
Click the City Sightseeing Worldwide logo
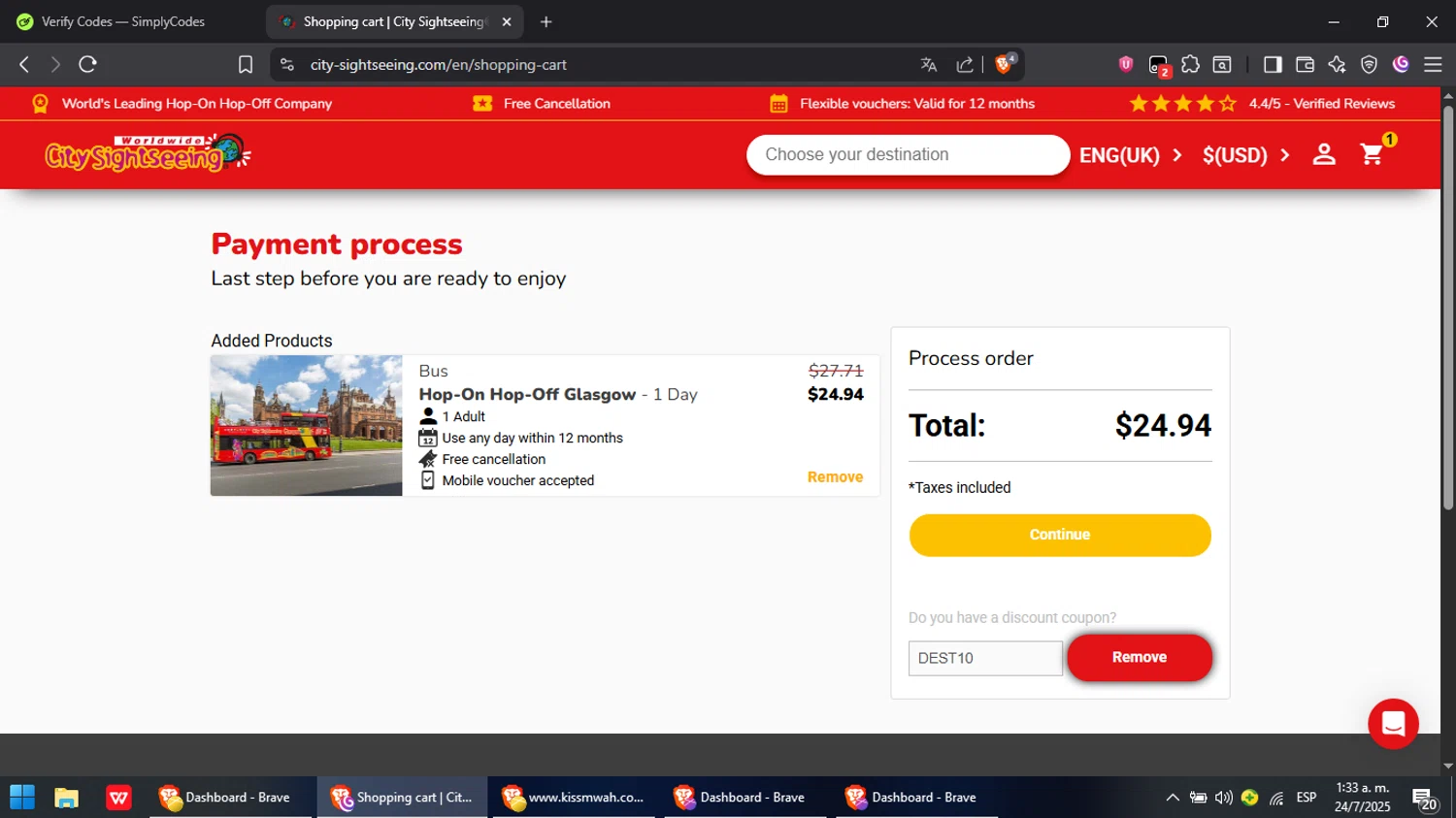pyautogui.click(x=148, y=153)
